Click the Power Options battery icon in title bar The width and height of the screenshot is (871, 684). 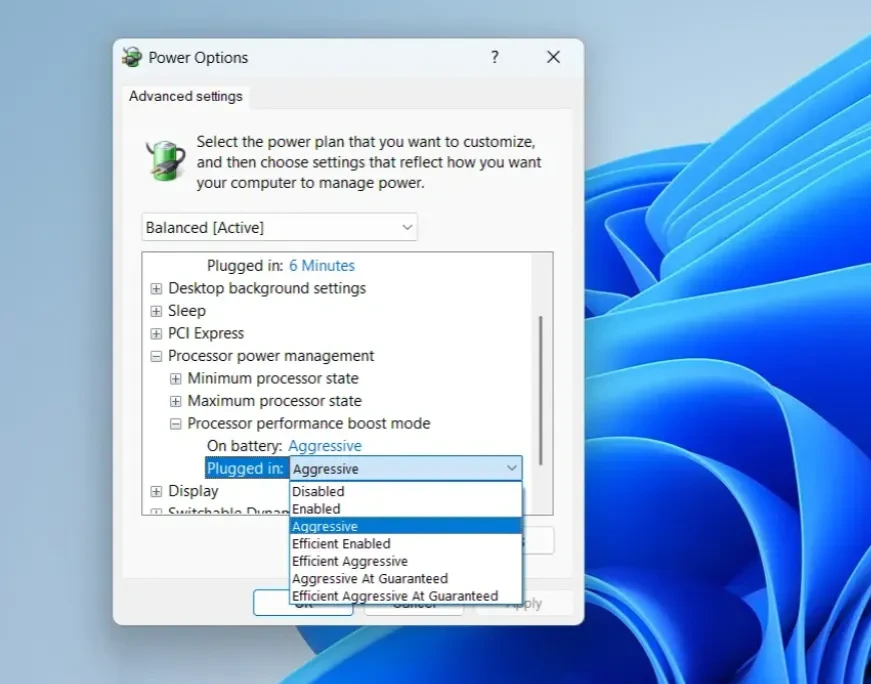click(x=132, y=57)
